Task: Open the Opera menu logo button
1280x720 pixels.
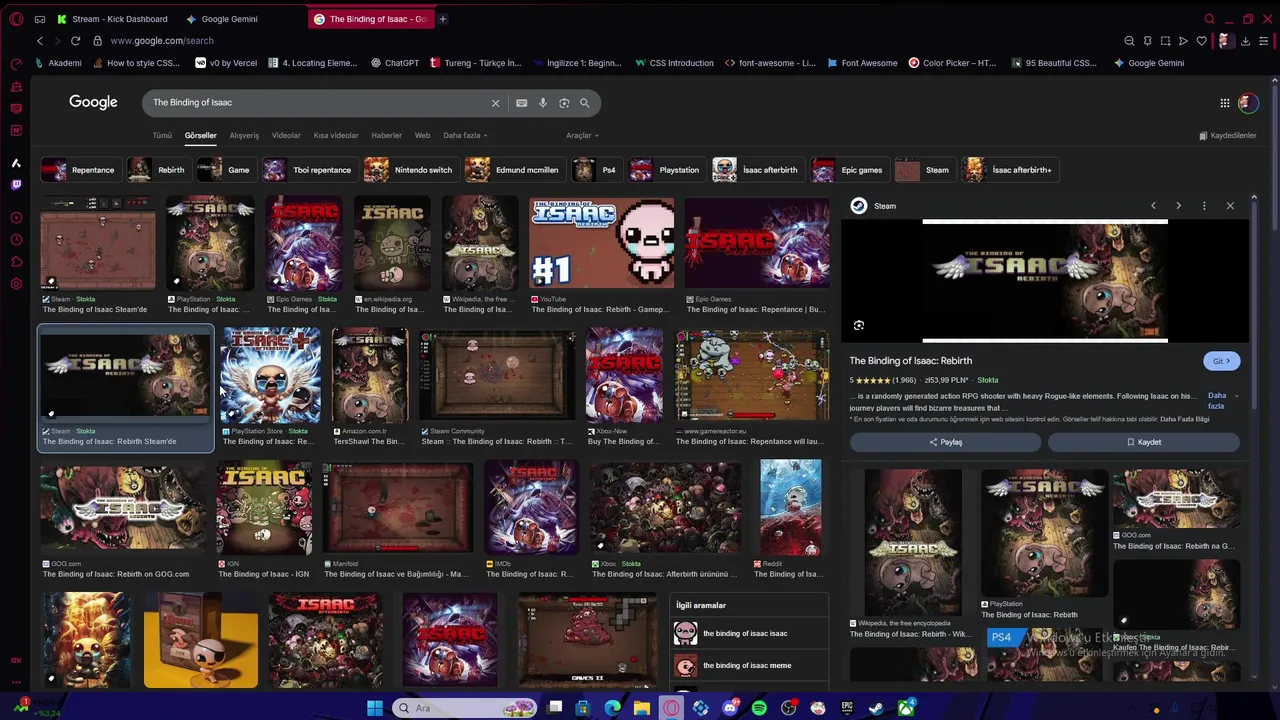Action: [16, 19]
